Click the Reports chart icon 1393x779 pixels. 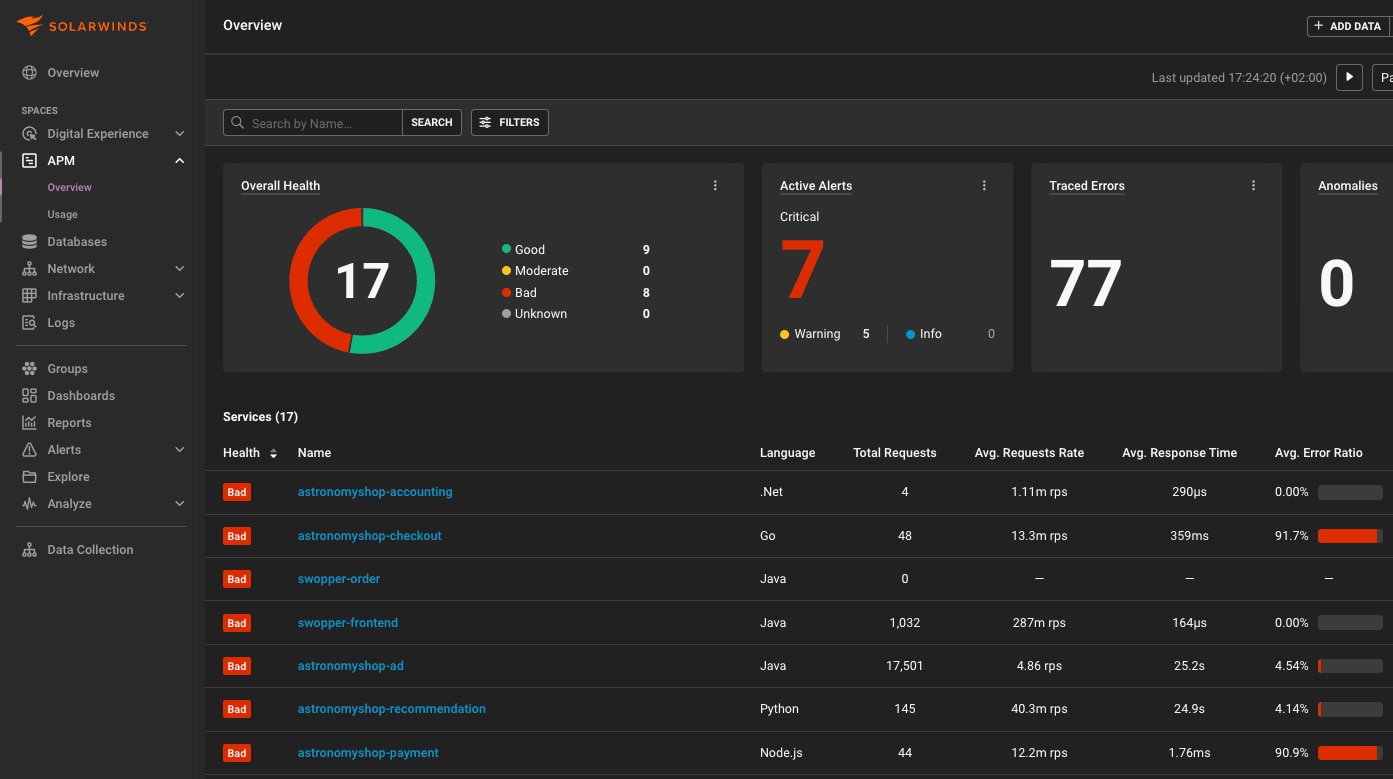click(x=29, y=423)
